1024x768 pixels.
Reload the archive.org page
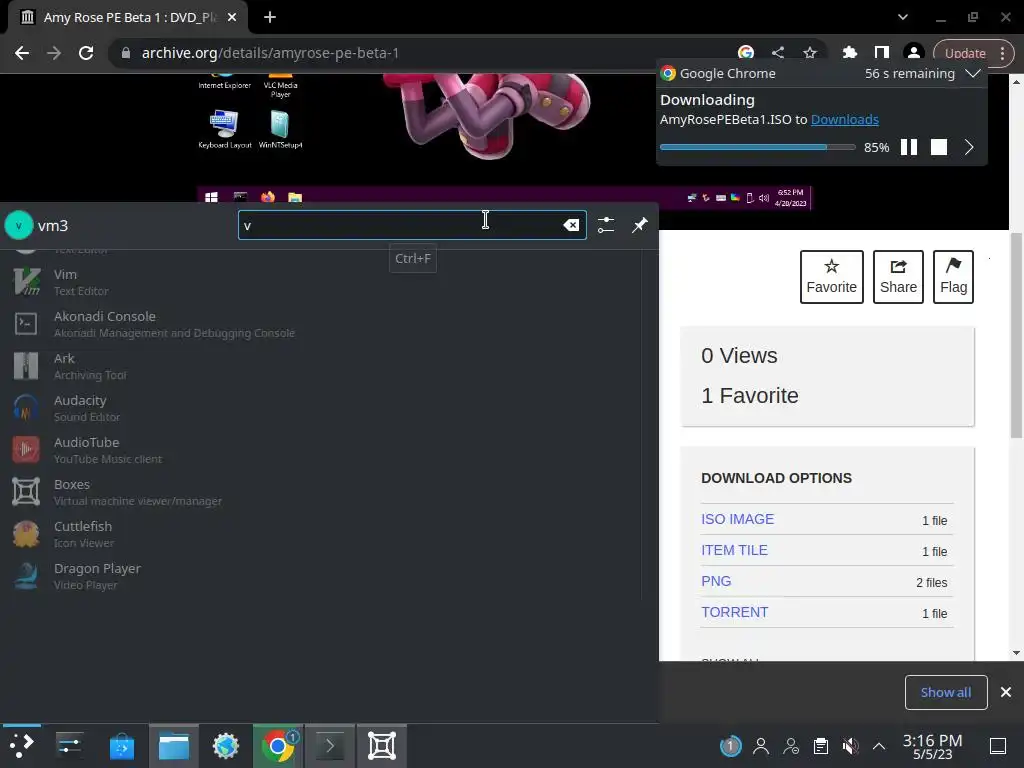86,53
